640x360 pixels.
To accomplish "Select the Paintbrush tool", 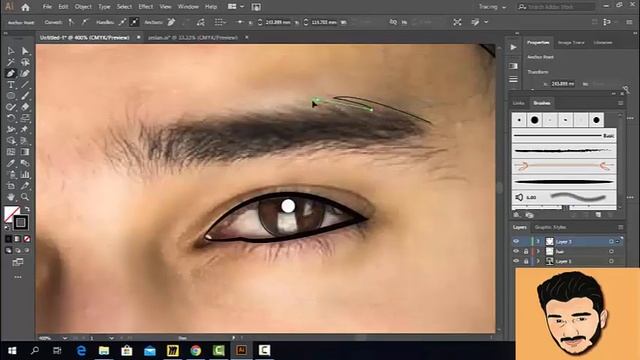I will [x=25, y=96].
